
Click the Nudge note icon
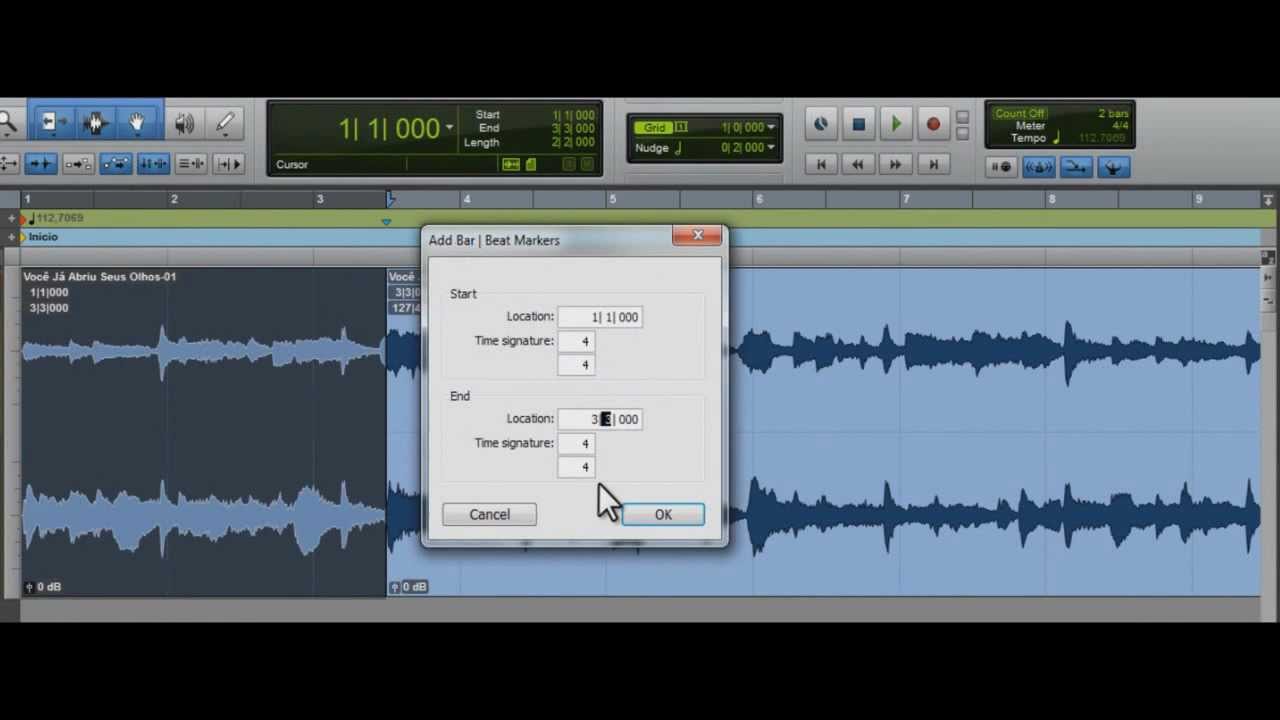(x=678, y=148)
